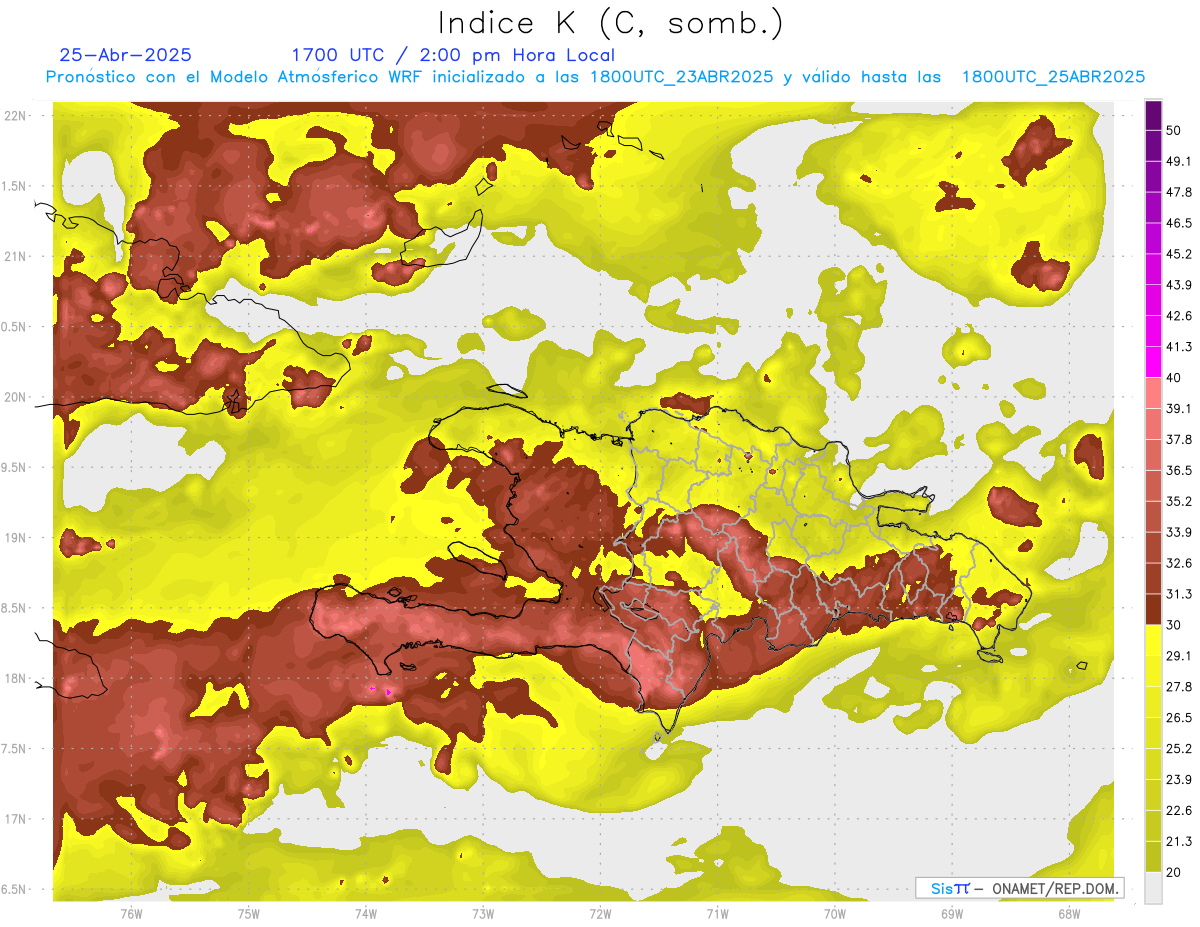Click the colorbar value '50'
The height and width of the screenshot is (927, 1200).
pos(1175,130)
